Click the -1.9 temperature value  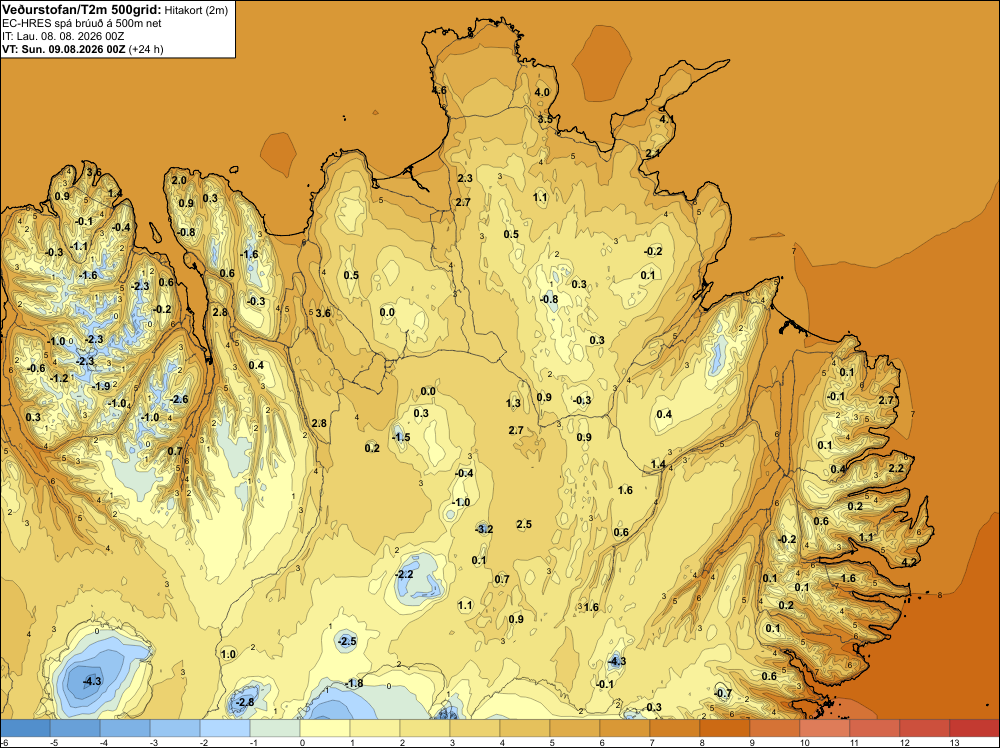coord(101,386)
